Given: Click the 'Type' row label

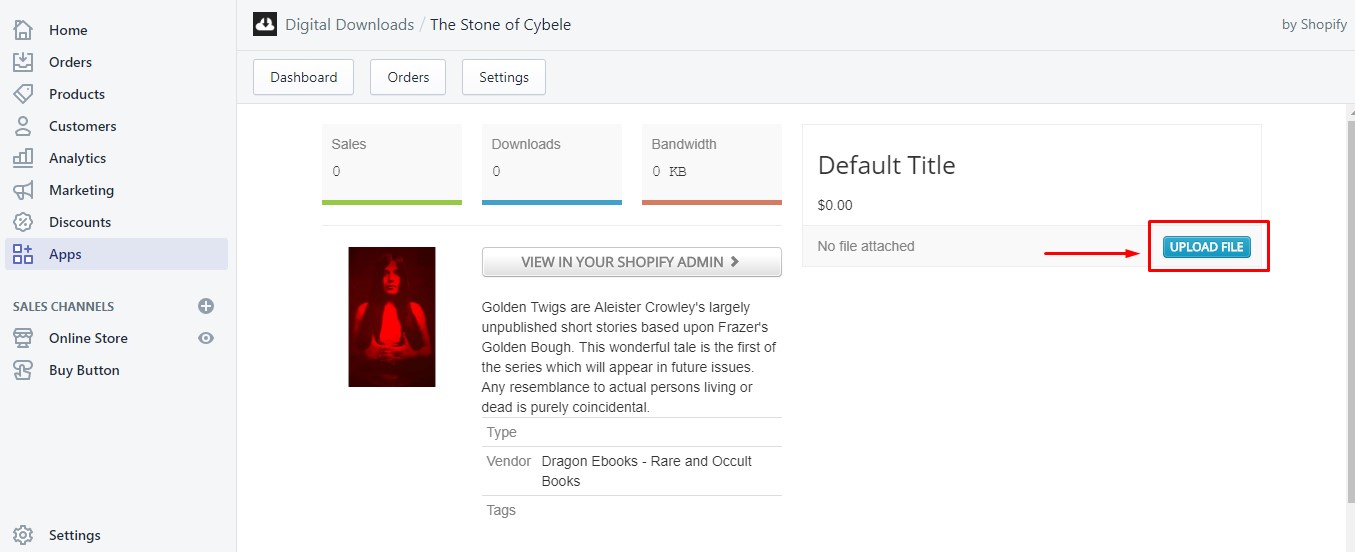Looking at the screenshot, I should [502, 432].
